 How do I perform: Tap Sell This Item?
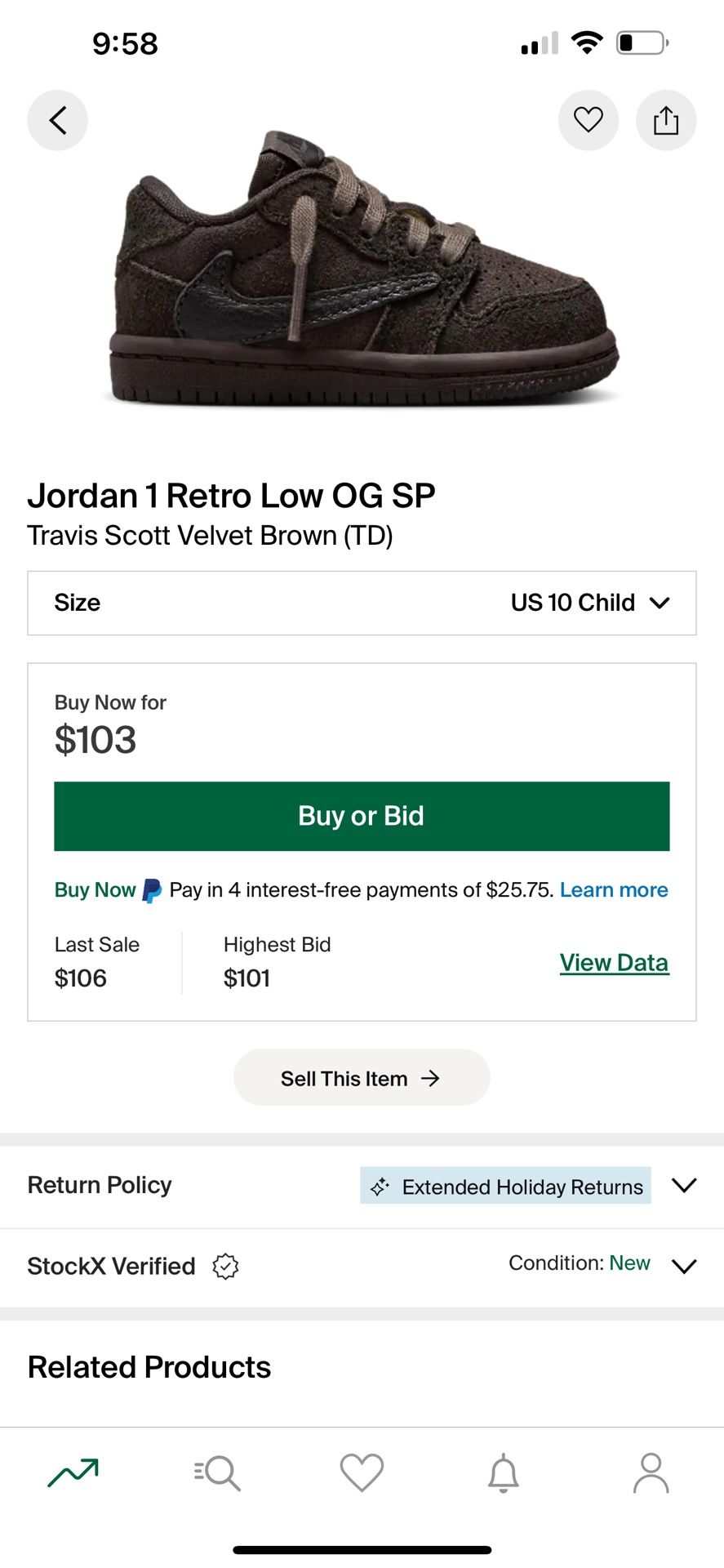pyautogui.click(x=362, y=1077)
